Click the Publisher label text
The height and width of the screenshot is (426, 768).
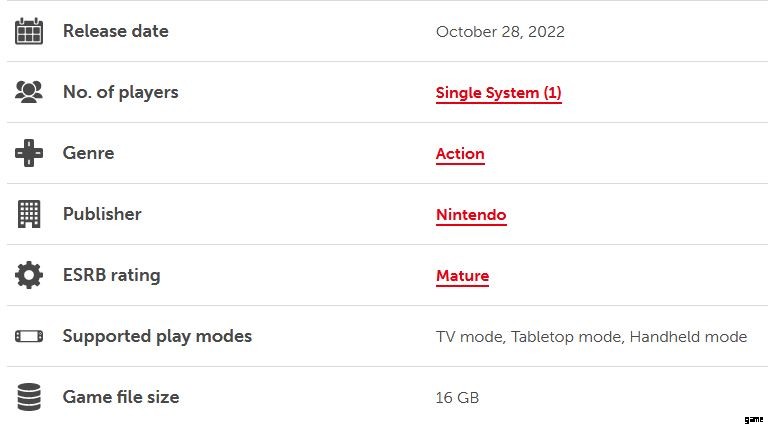point(102,214)
